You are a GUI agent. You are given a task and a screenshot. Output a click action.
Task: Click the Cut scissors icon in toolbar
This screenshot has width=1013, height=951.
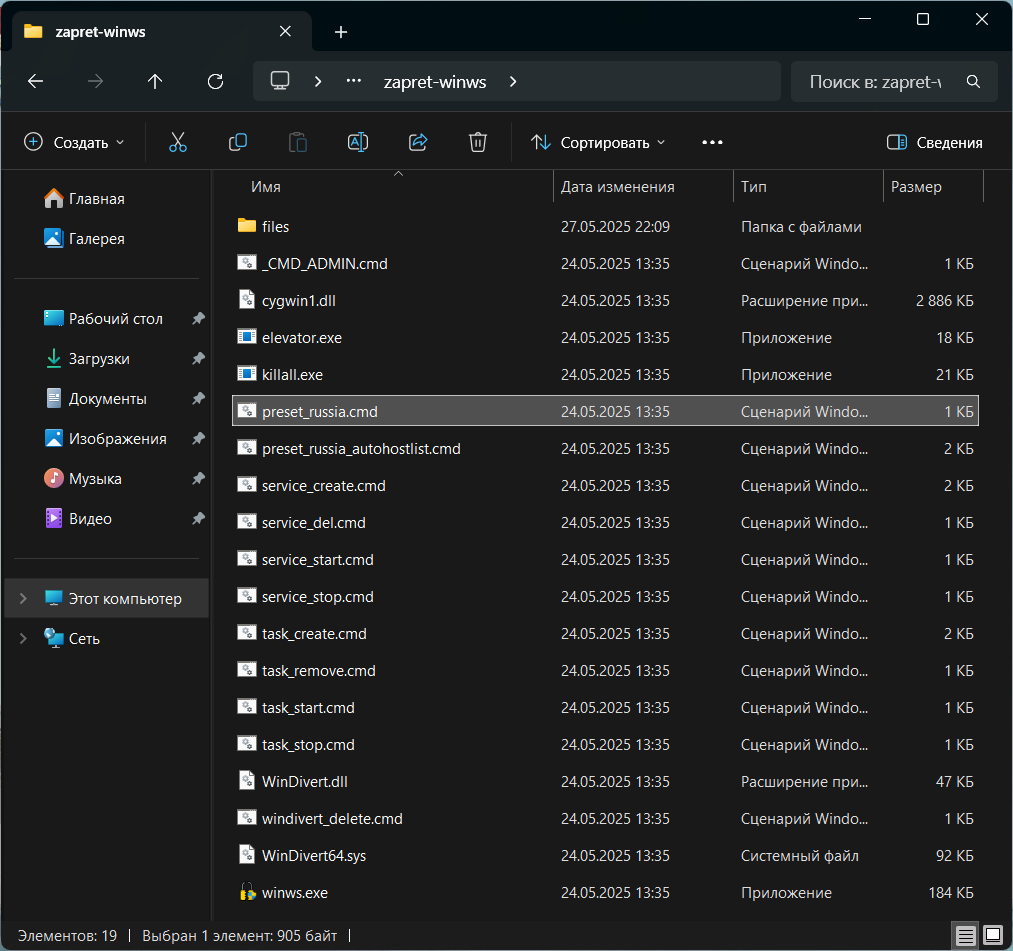178,143
